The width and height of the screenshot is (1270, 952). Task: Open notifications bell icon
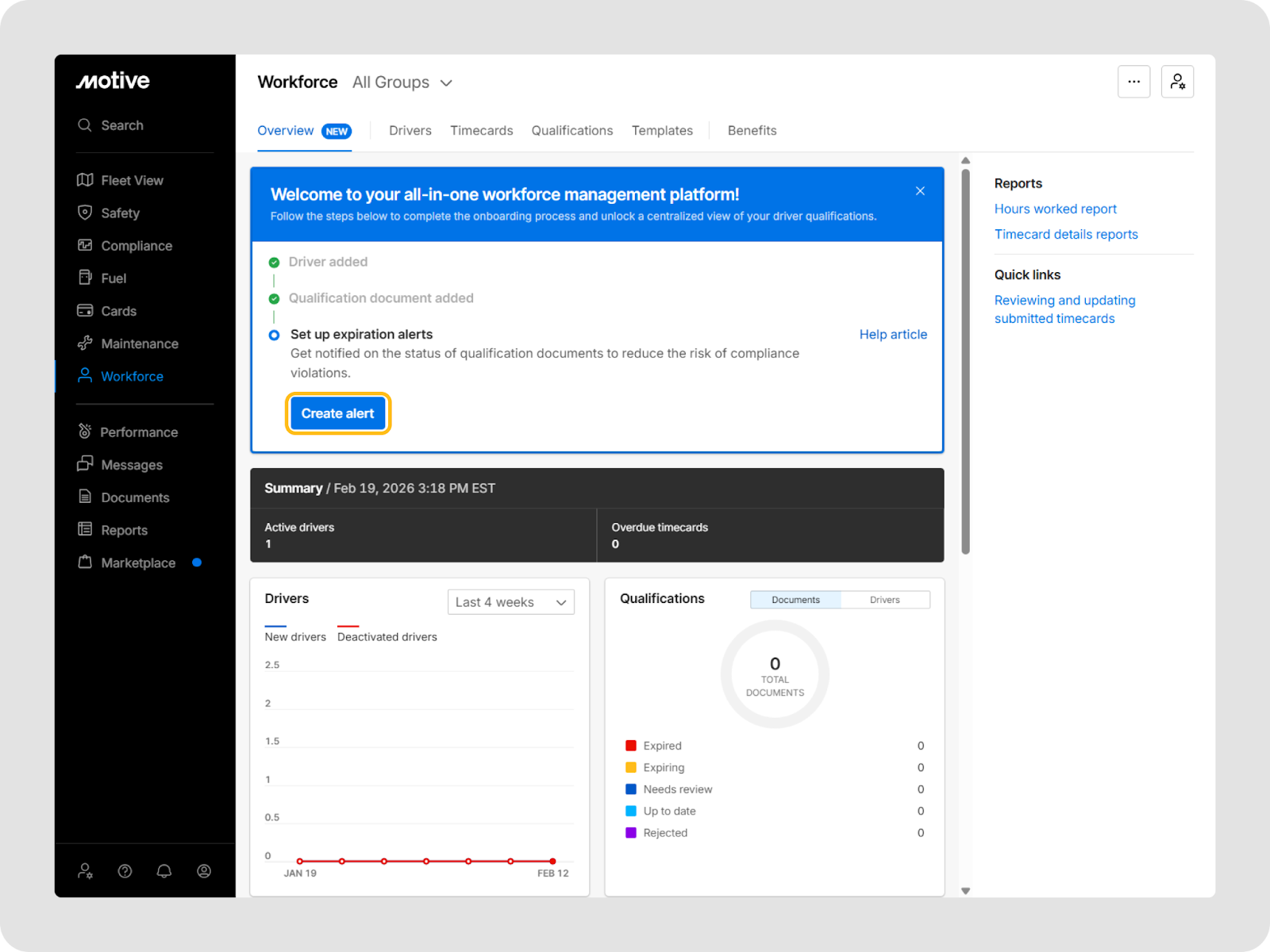tap(164, 871)
